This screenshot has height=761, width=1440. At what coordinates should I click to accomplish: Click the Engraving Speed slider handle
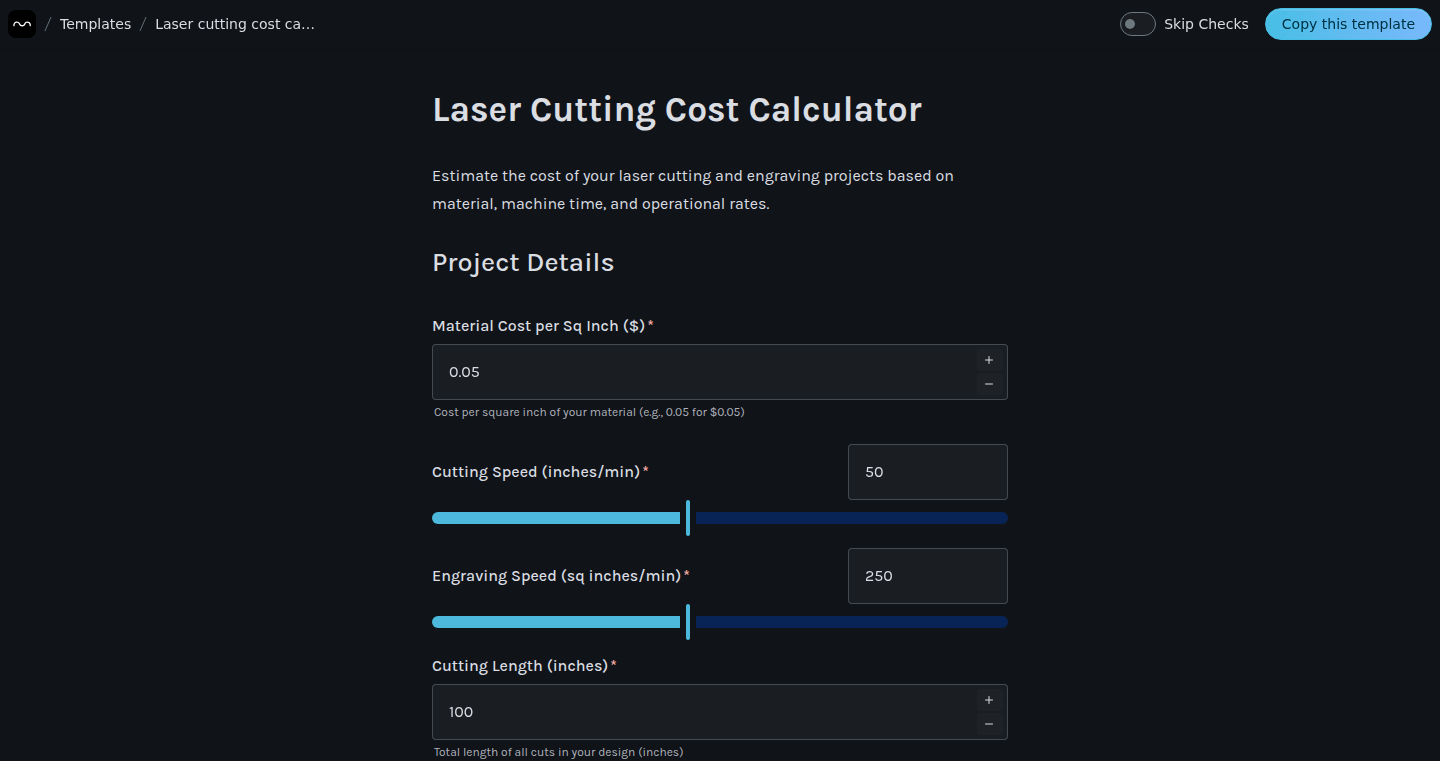(x=688, y=622)
